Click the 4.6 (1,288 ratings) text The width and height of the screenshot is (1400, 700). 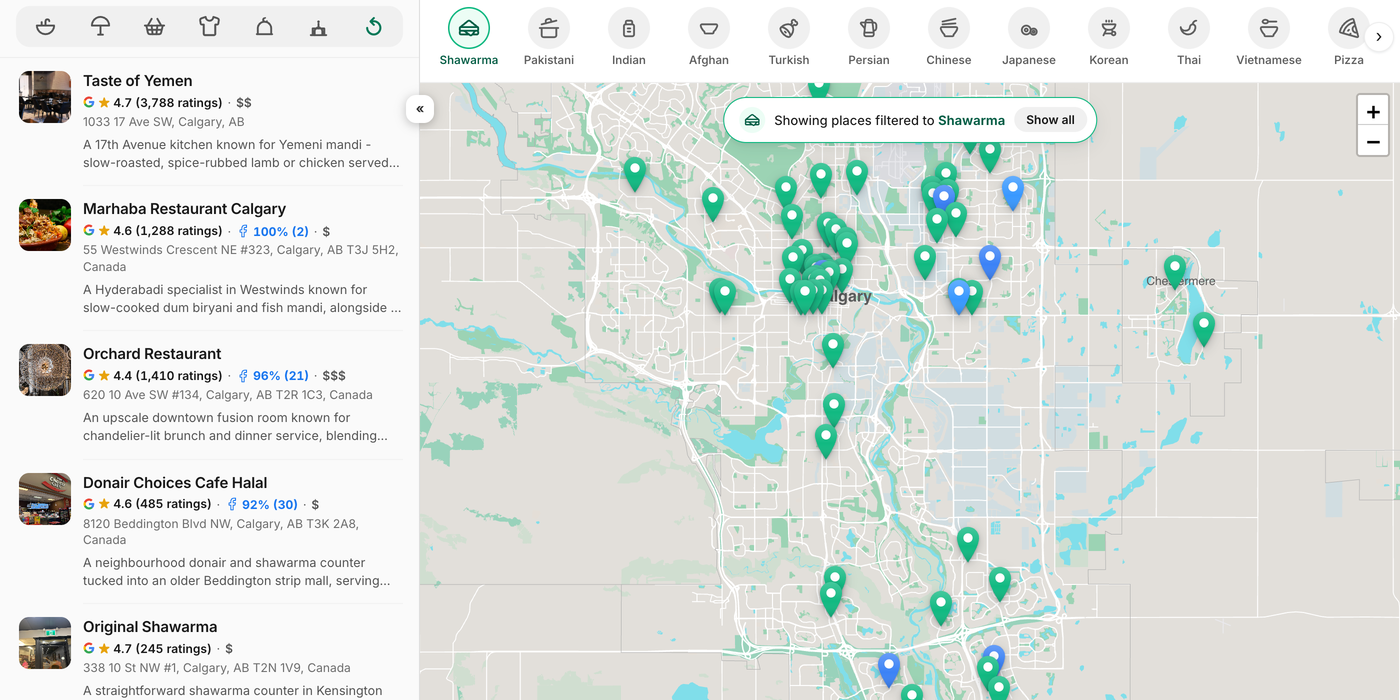pos(167,231)
